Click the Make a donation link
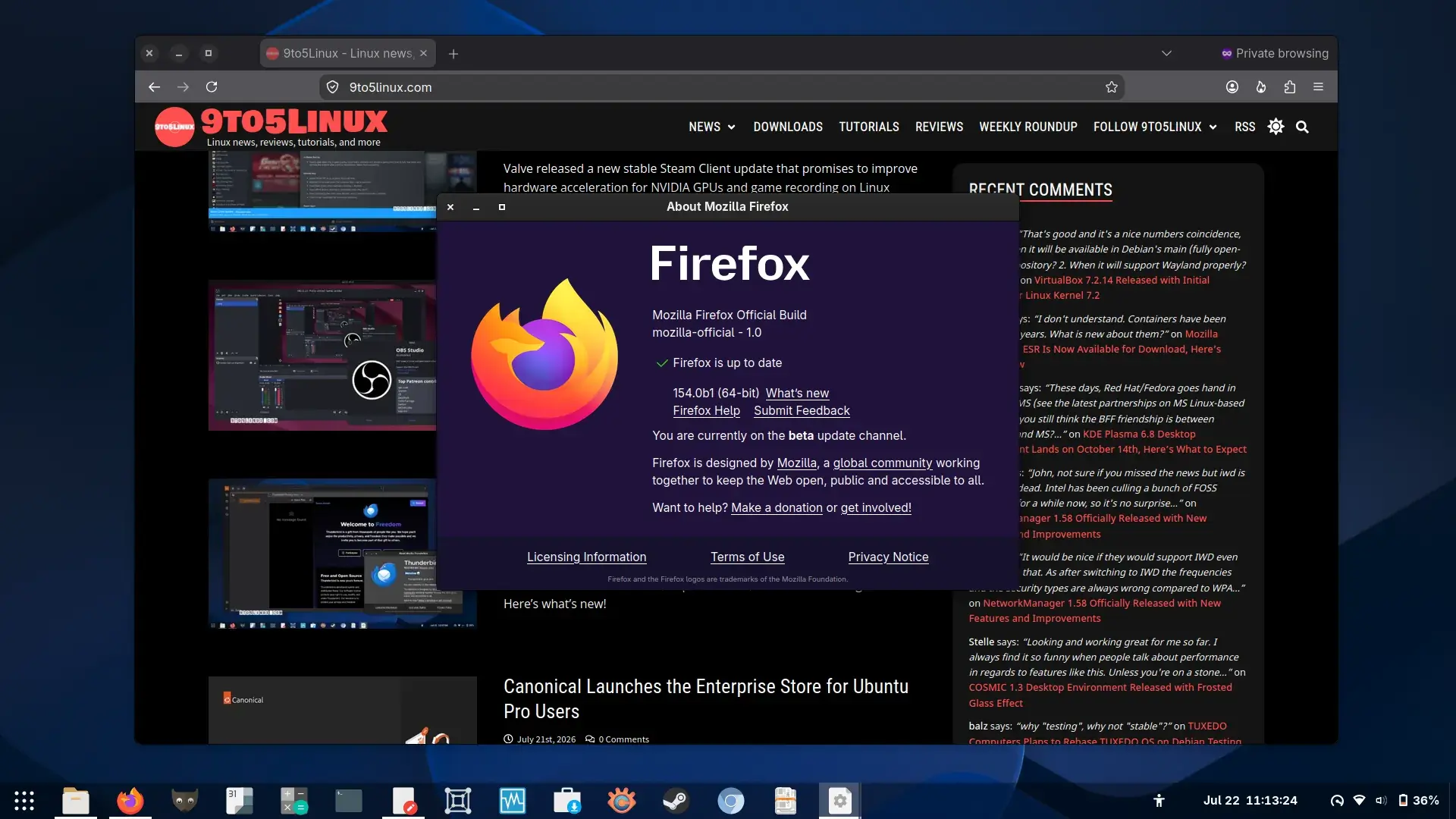 pos(777,507)
